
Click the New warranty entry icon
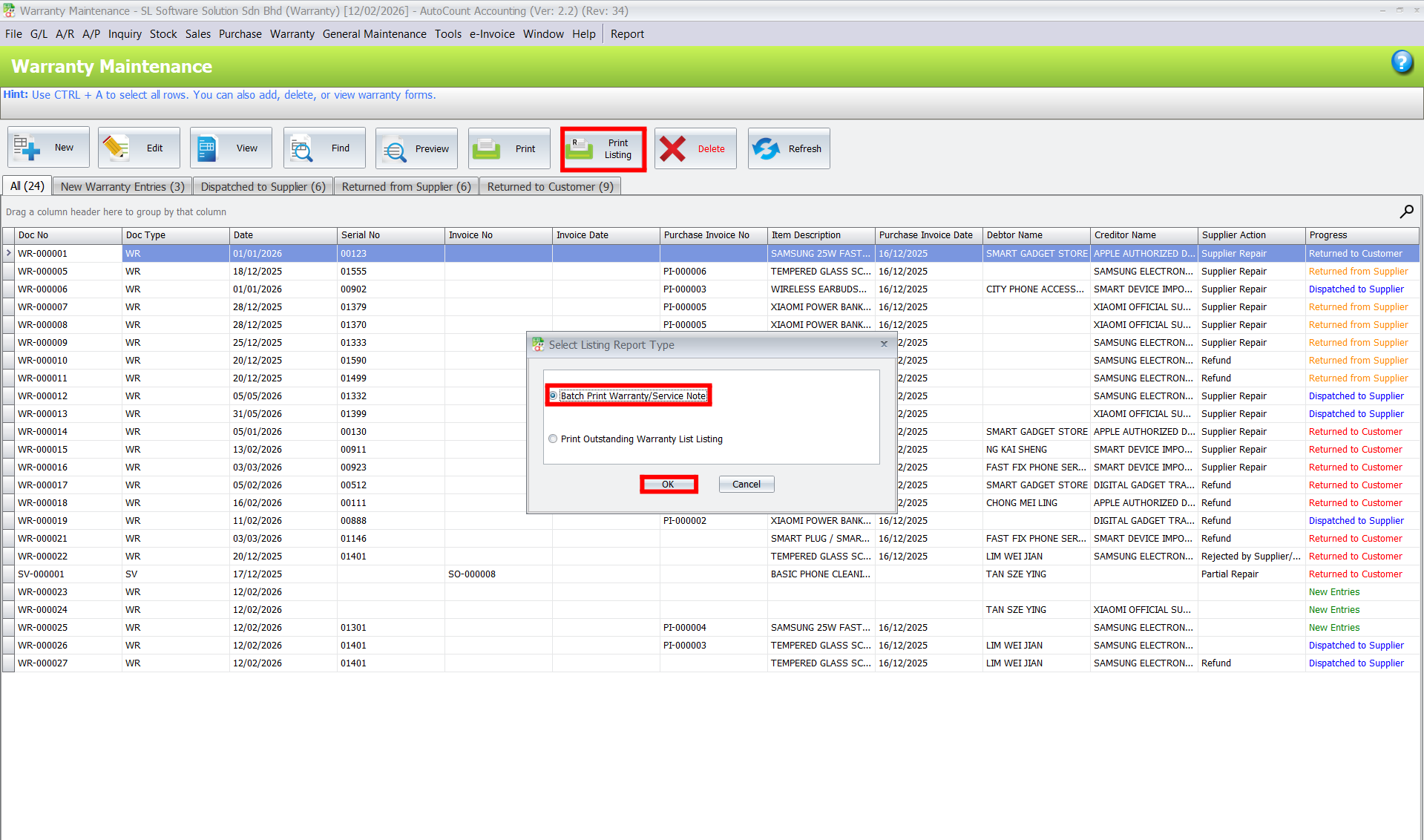[x=27, y=148]
